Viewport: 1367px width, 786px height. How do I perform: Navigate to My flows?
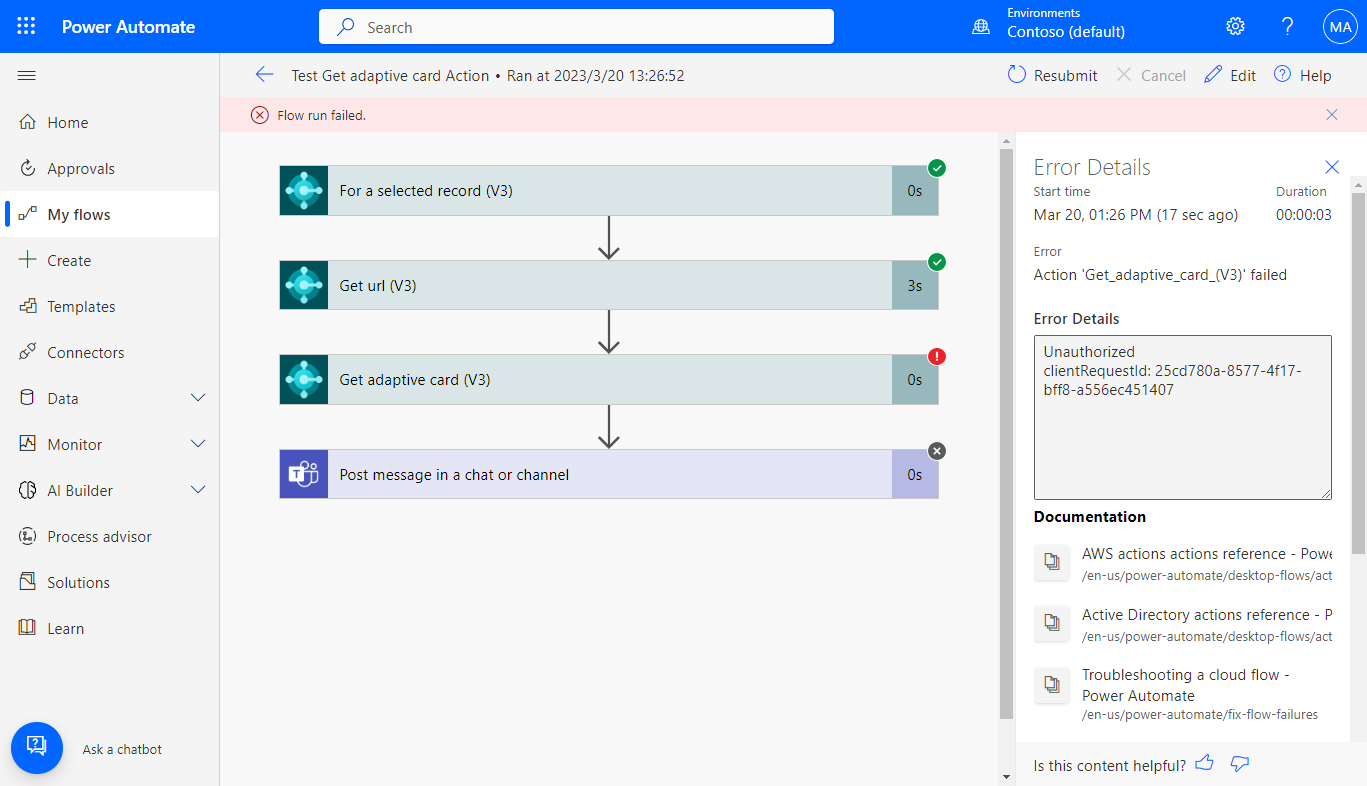click(x=78, y=215)
